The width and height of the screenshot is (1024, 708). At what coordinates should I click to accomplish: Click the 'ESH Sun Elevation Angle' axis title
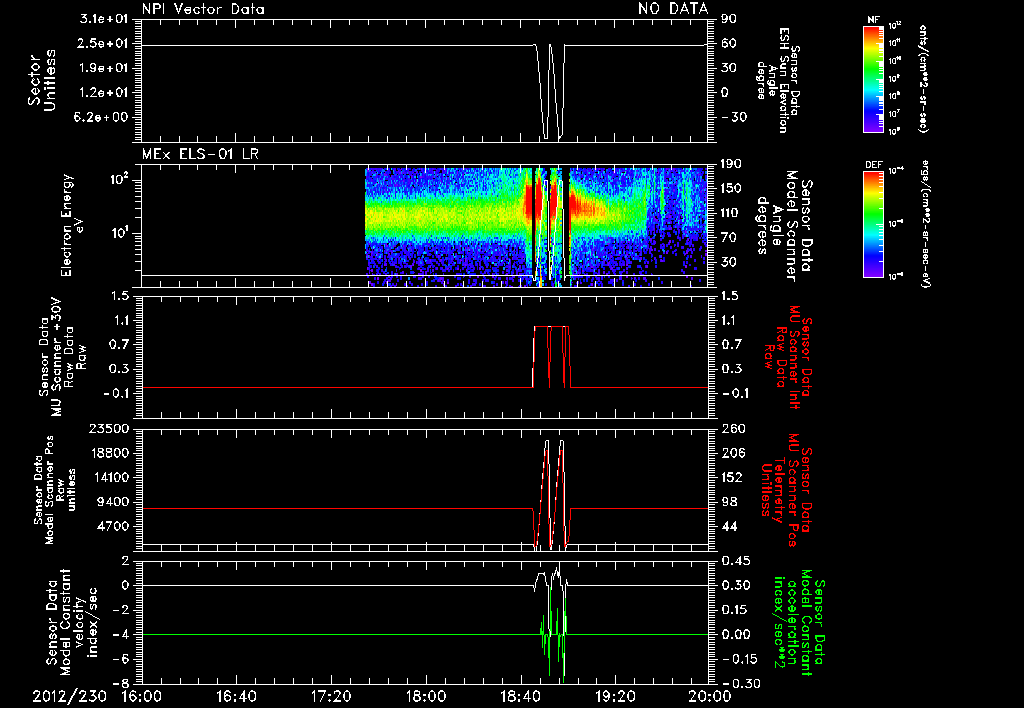(x=779, y=80)
